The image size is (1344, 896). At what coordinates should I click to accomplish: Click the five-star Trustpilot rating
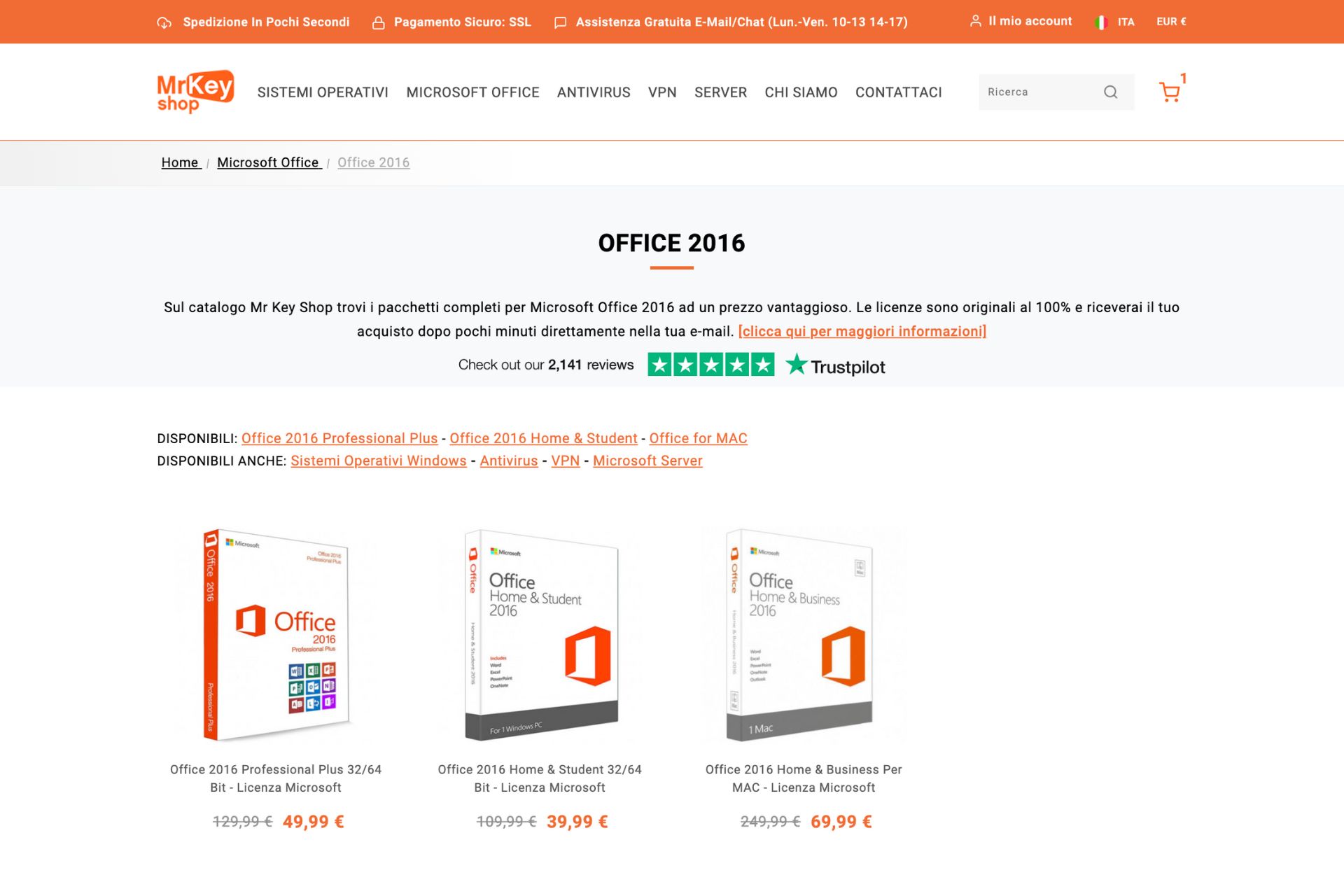(x=710, y=365)
